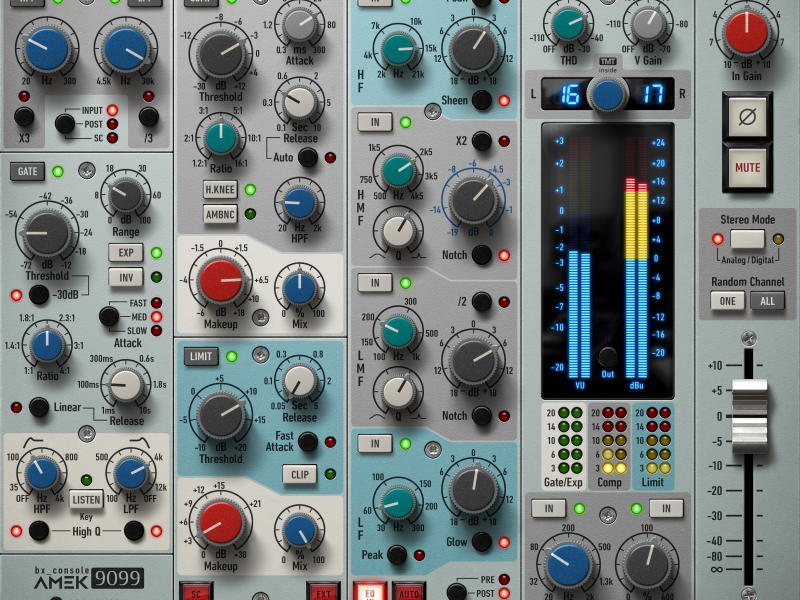800x600 pixels.
Task: Click the sidechain LPF Hz knob
Action: coord(131,473)
